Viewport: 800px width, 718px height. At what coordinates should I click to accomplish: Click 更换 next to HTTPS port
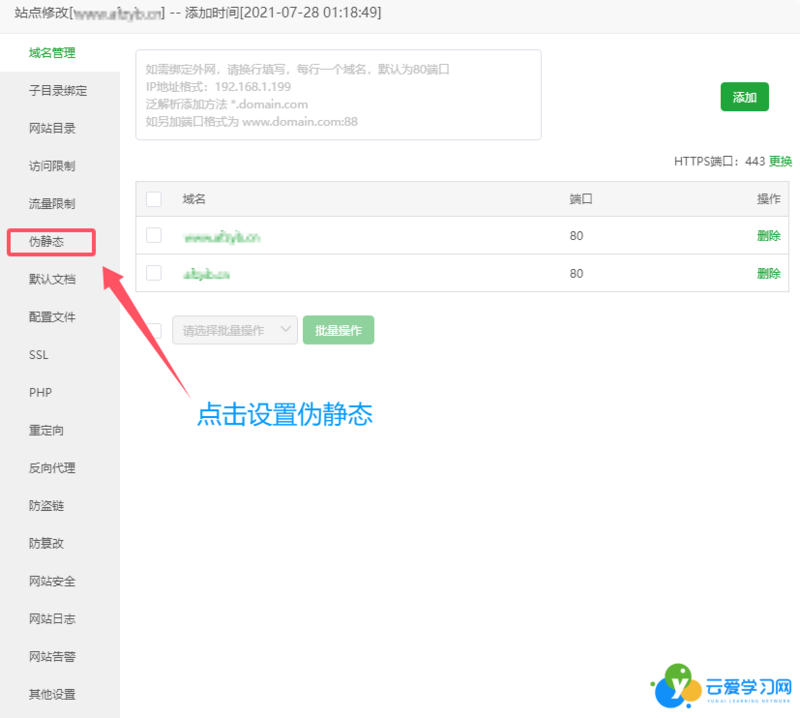click(780, 161)
